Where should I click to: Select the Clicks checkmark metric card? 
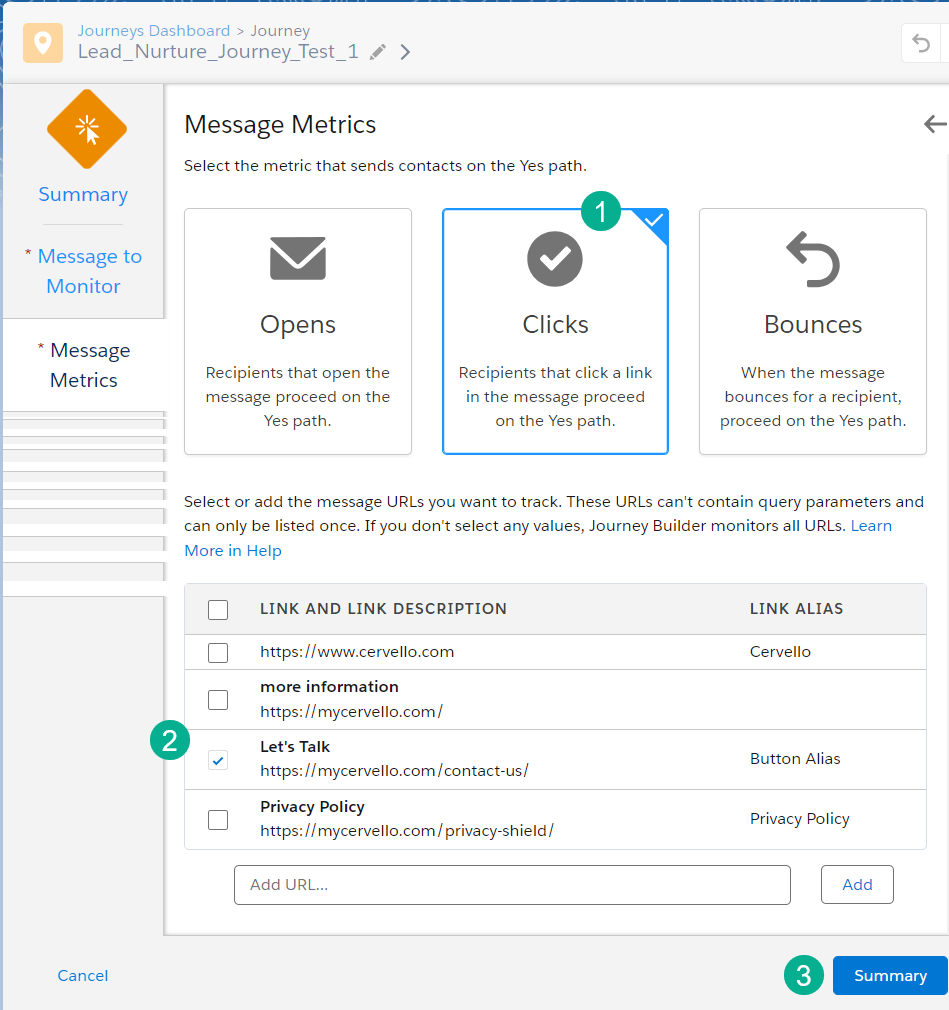click(555, 331)
